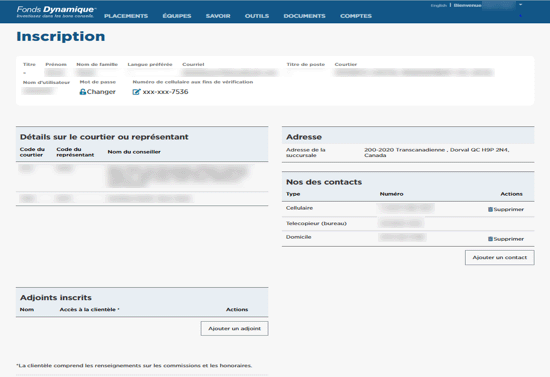The height and width of the screenshot is (377, 550).
Task: Click the Type column header in contacts
Action: click(293, 194)
